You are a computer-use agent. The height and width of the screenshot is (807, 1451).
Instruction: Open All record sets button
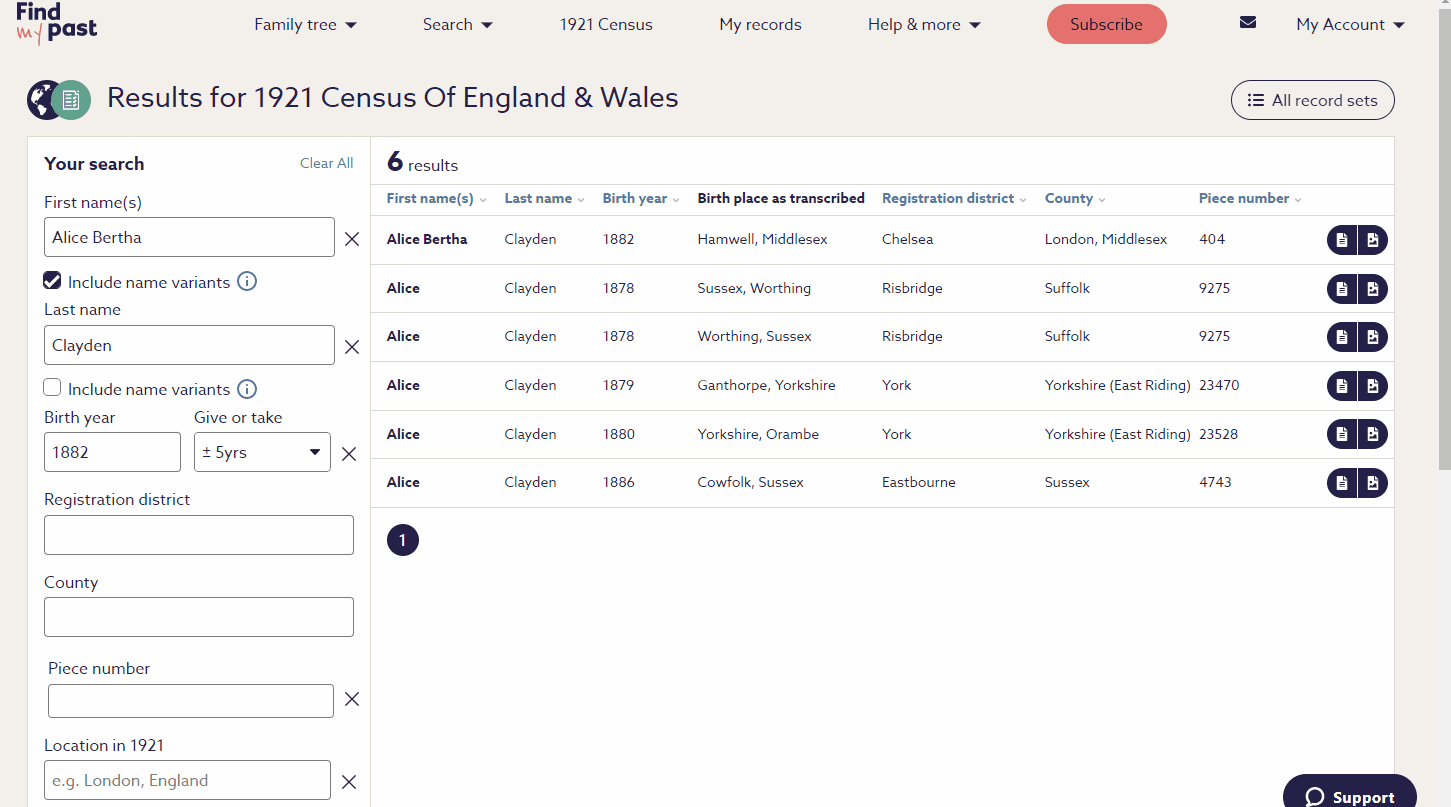(x=1312, y=100)
